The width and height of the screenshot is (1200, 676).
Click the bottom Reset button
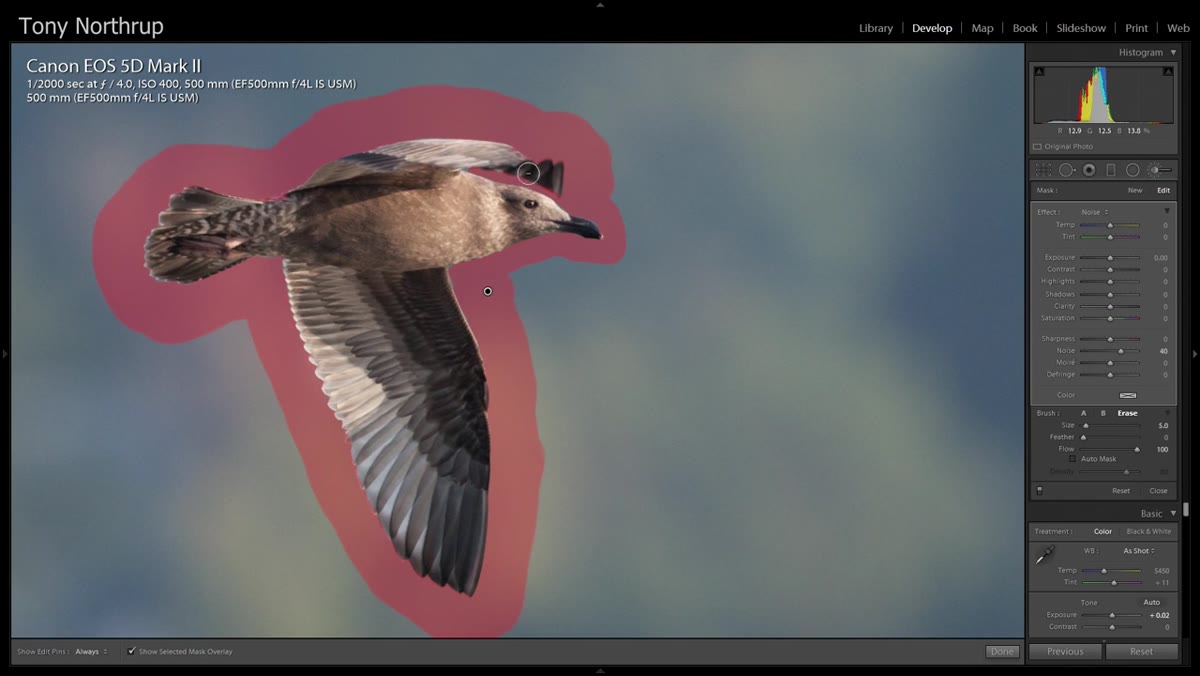coord(1141,651)
